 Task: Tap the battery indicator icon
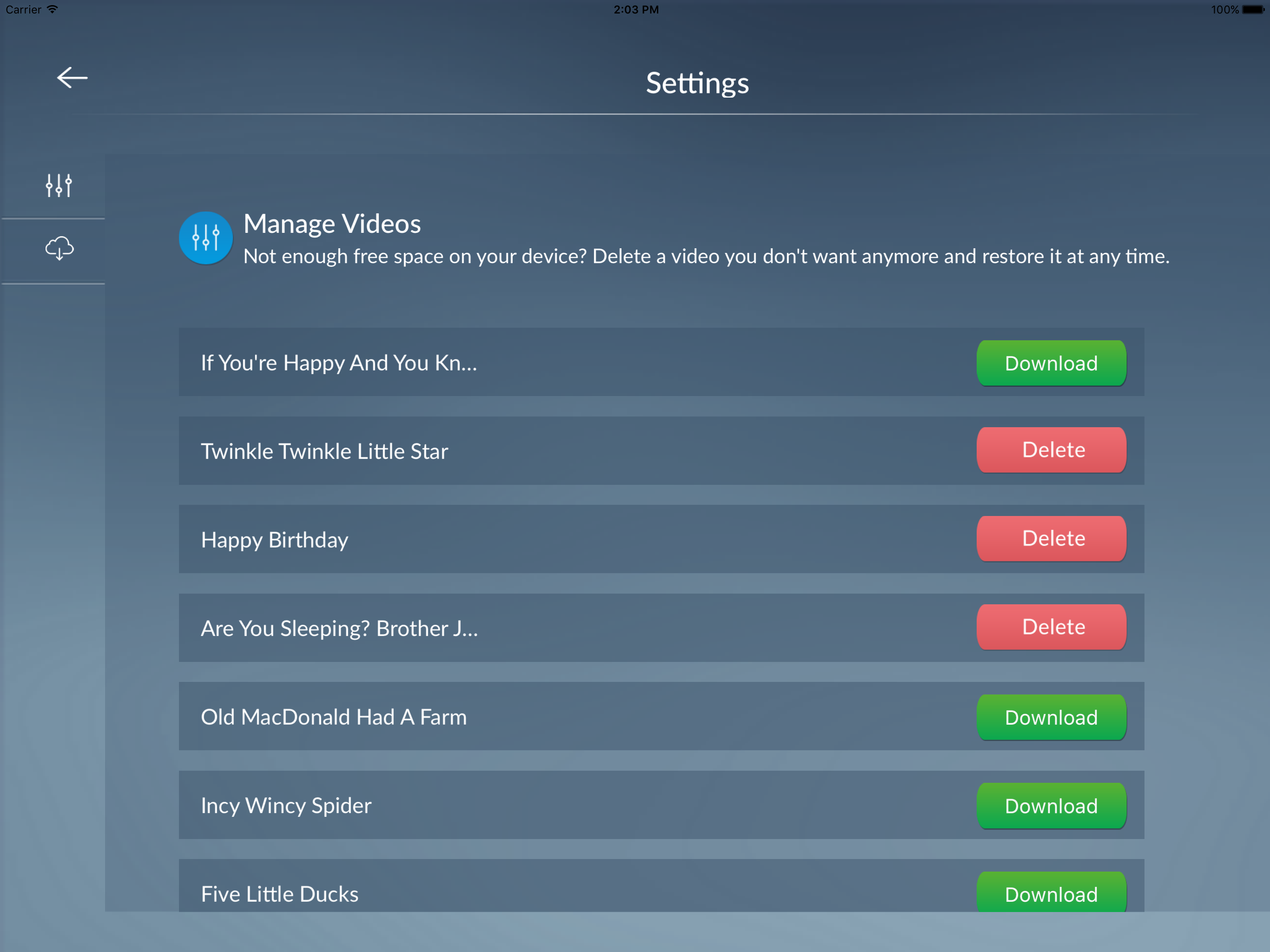click(x=1253, y=9)
